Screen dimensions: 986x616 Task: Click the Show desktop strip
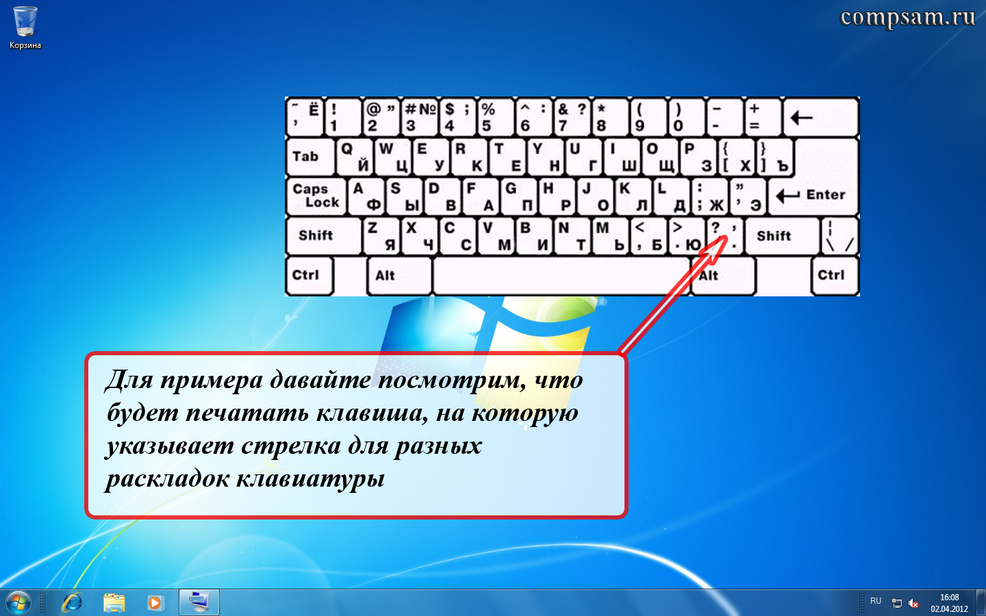981,602
